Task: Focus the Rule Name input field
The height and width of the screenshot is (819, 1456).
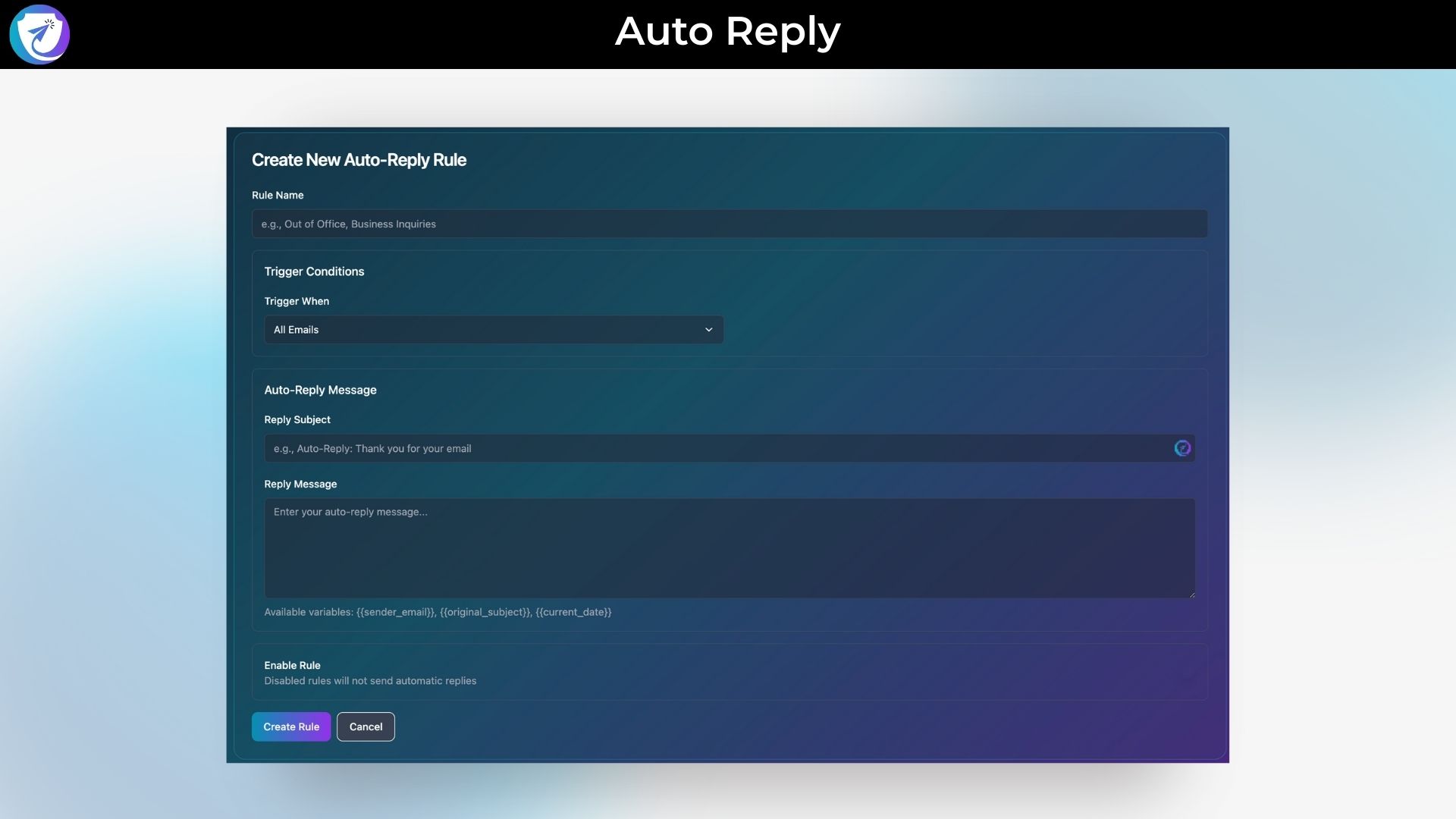Action: pos(729,224)
